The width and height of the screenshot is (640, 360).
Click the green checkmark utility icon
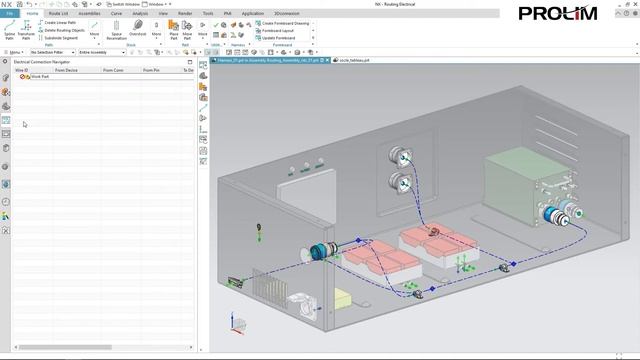point(216,25)
